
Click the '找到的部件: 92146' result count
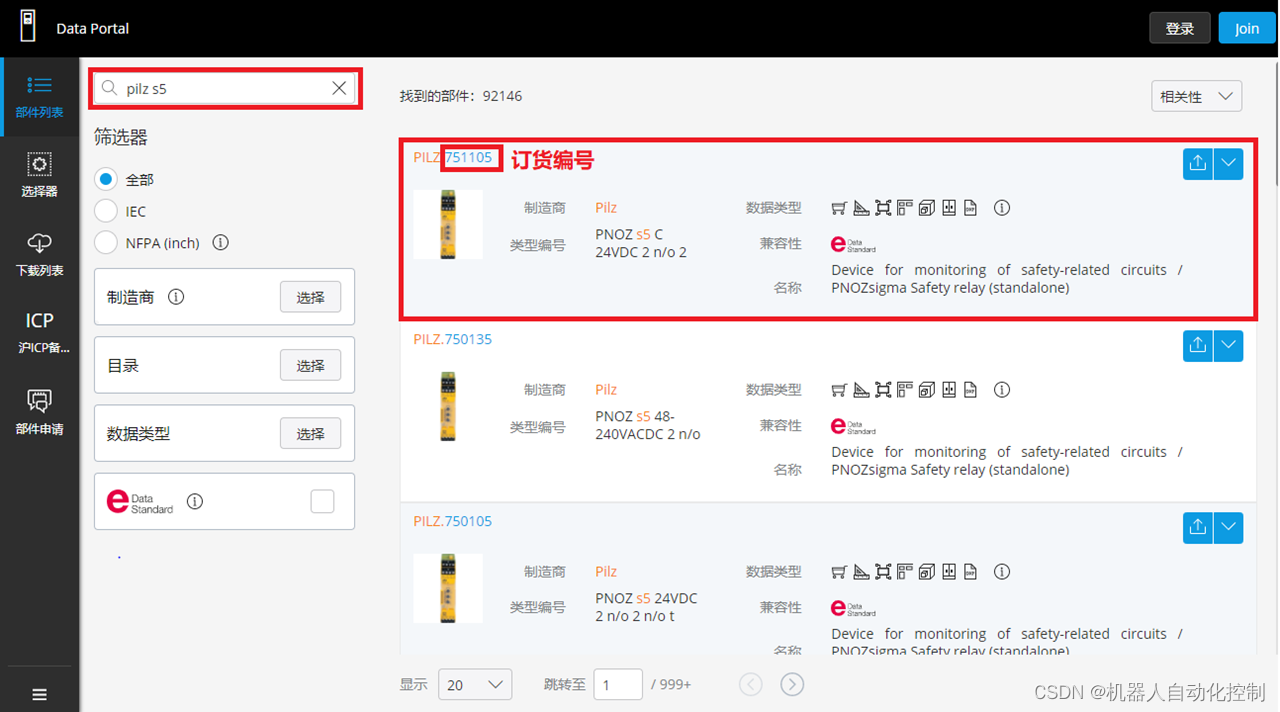pos(461,96)
